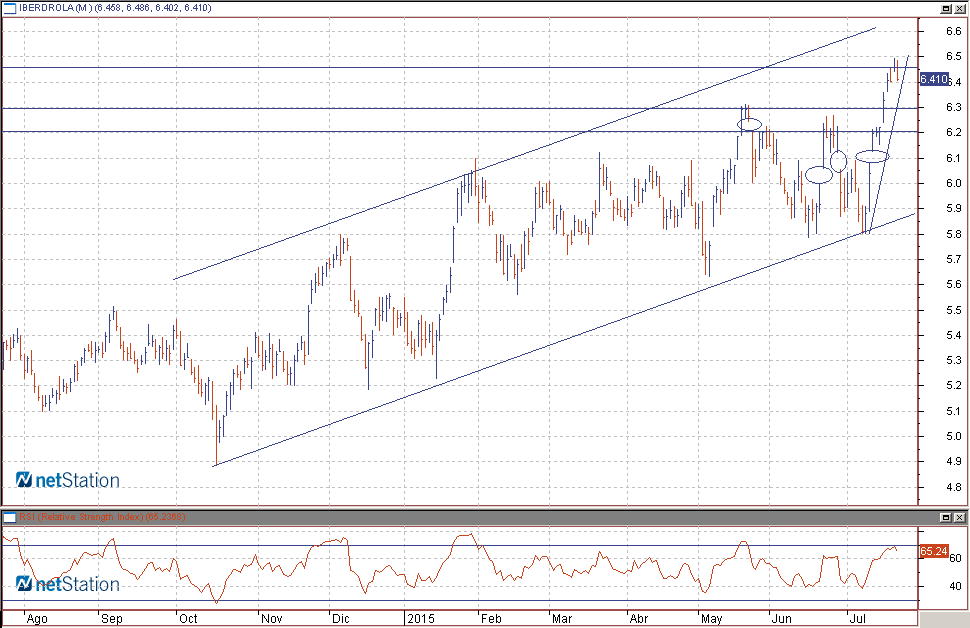The width and height of the screenshot is (970, 628).
Task: Click the 6.6 value on price axis
Action: coord(952,31)
